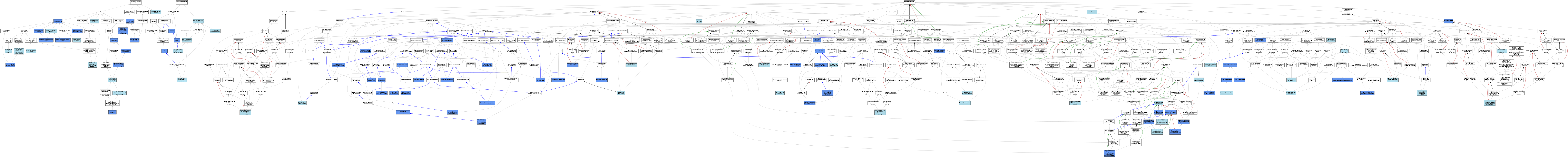Image resolution: width=1568 pixels, height=157 pixels.
Task: Click the blue 'protein binding' node
Action: pyautogui.click(x=58, y=21)
